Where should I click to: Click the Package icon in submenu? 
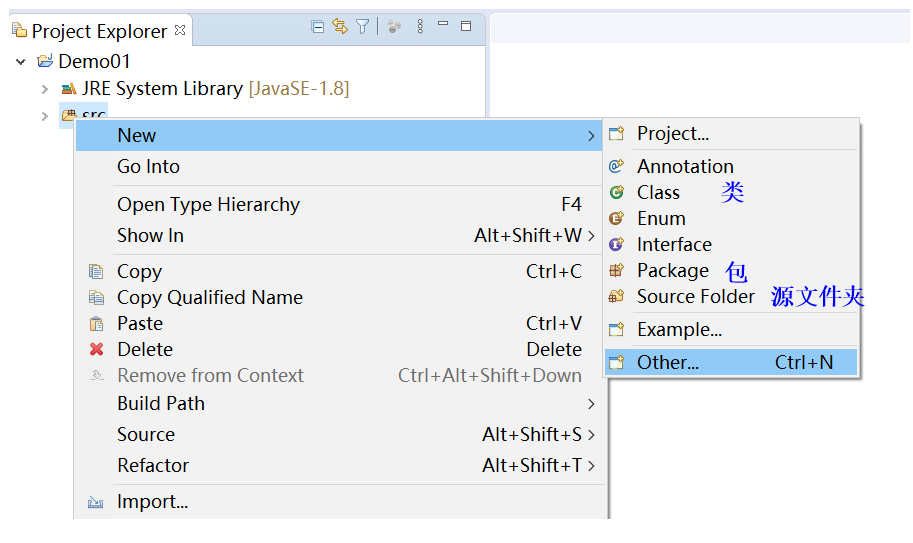[x=617, y=270]
